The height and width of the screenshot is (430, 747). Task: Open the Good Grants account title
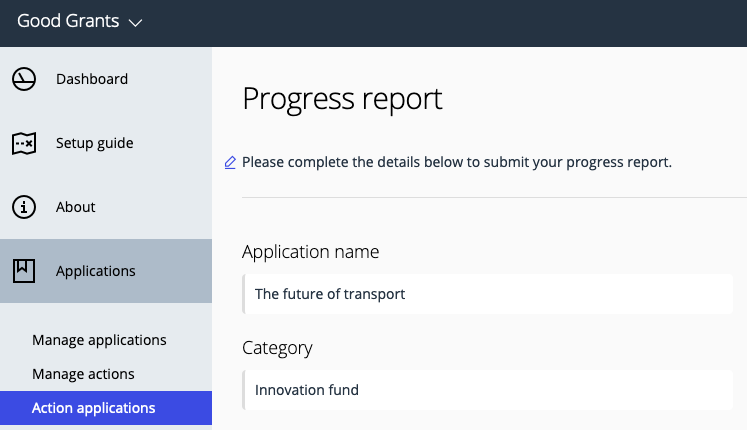click(x=68, y=21)
